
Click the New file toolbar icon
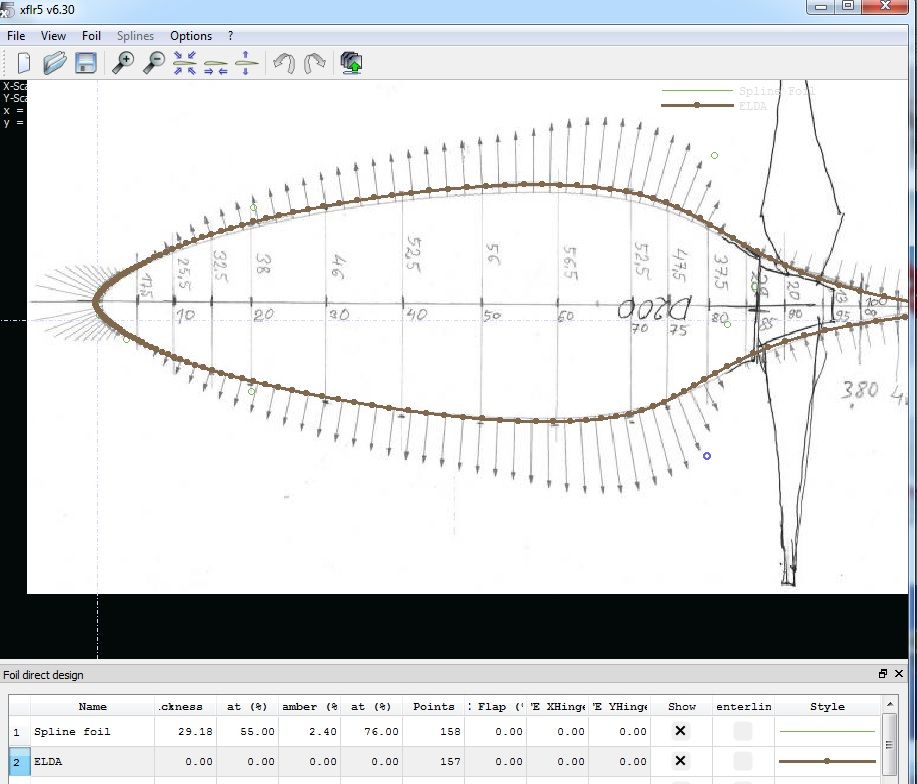22,63
